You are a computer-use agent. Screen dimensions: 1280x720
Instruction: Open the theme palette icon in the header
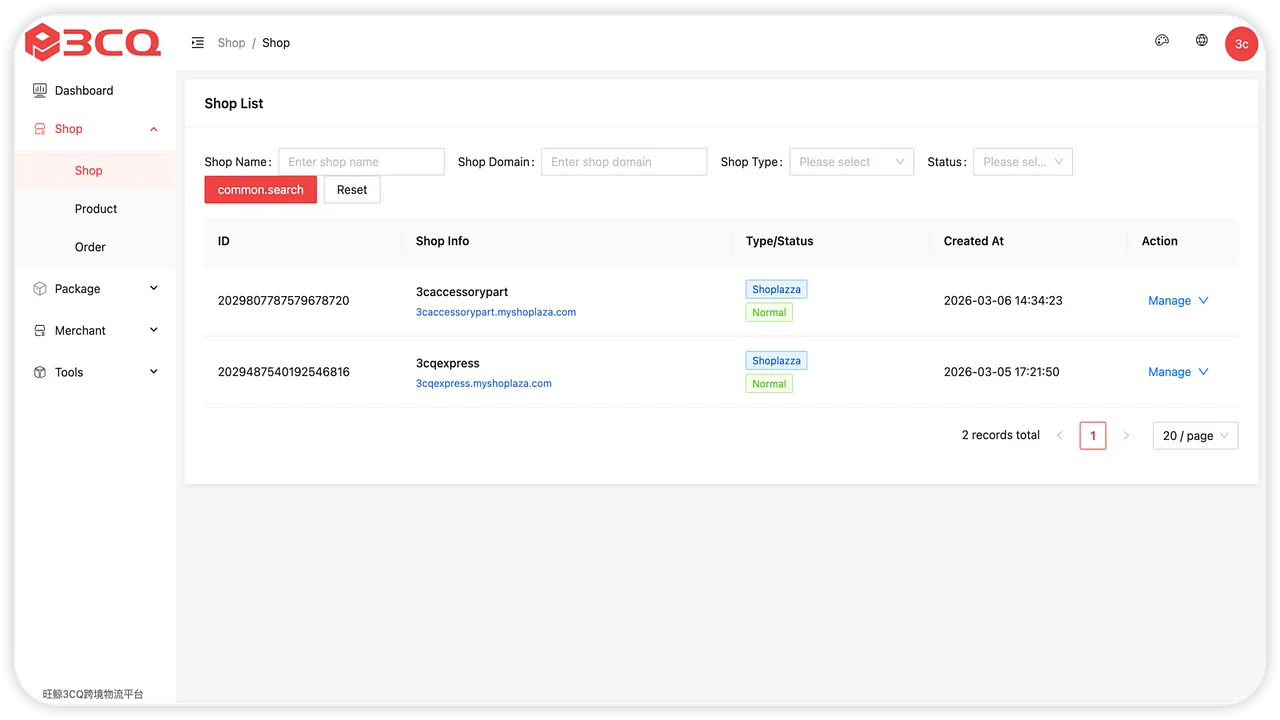pos(1161,40)
